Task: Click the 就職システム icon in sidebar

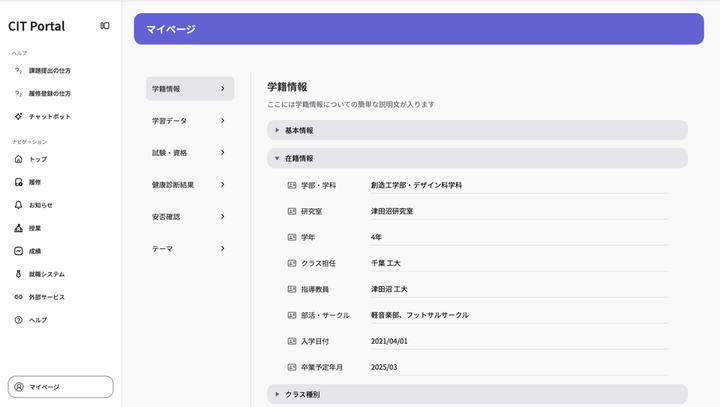Action: click(18, 274)
